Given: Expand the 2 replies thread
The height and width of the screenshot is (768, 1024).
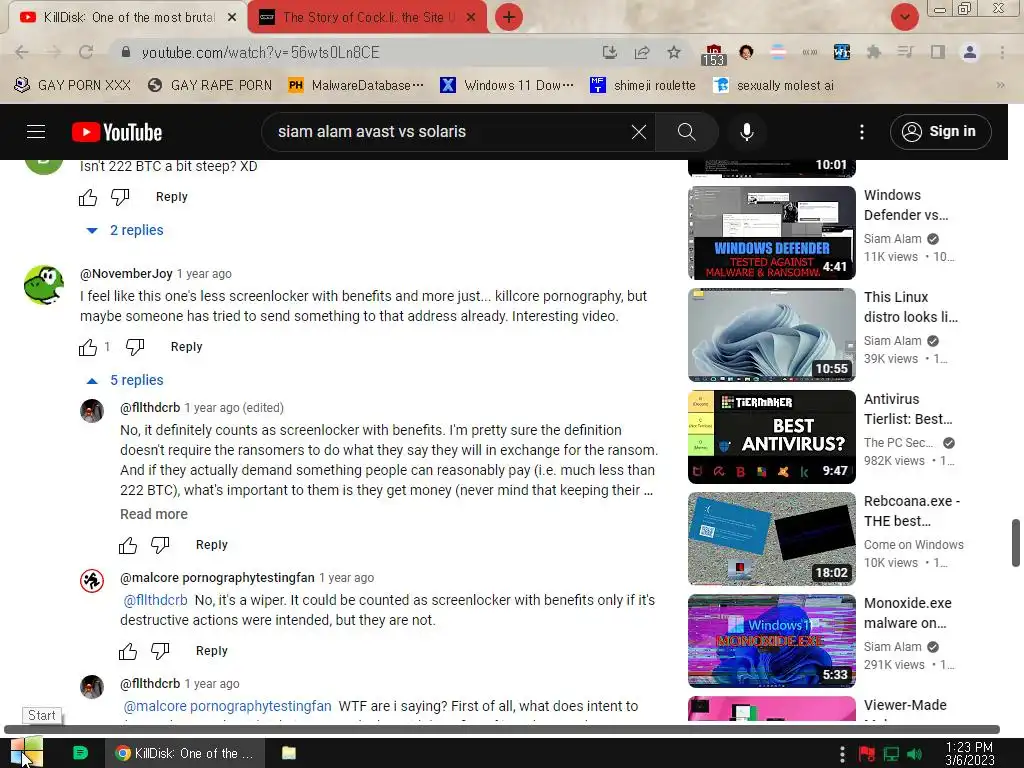Looking at the screenshot, I should click(125, 230).
